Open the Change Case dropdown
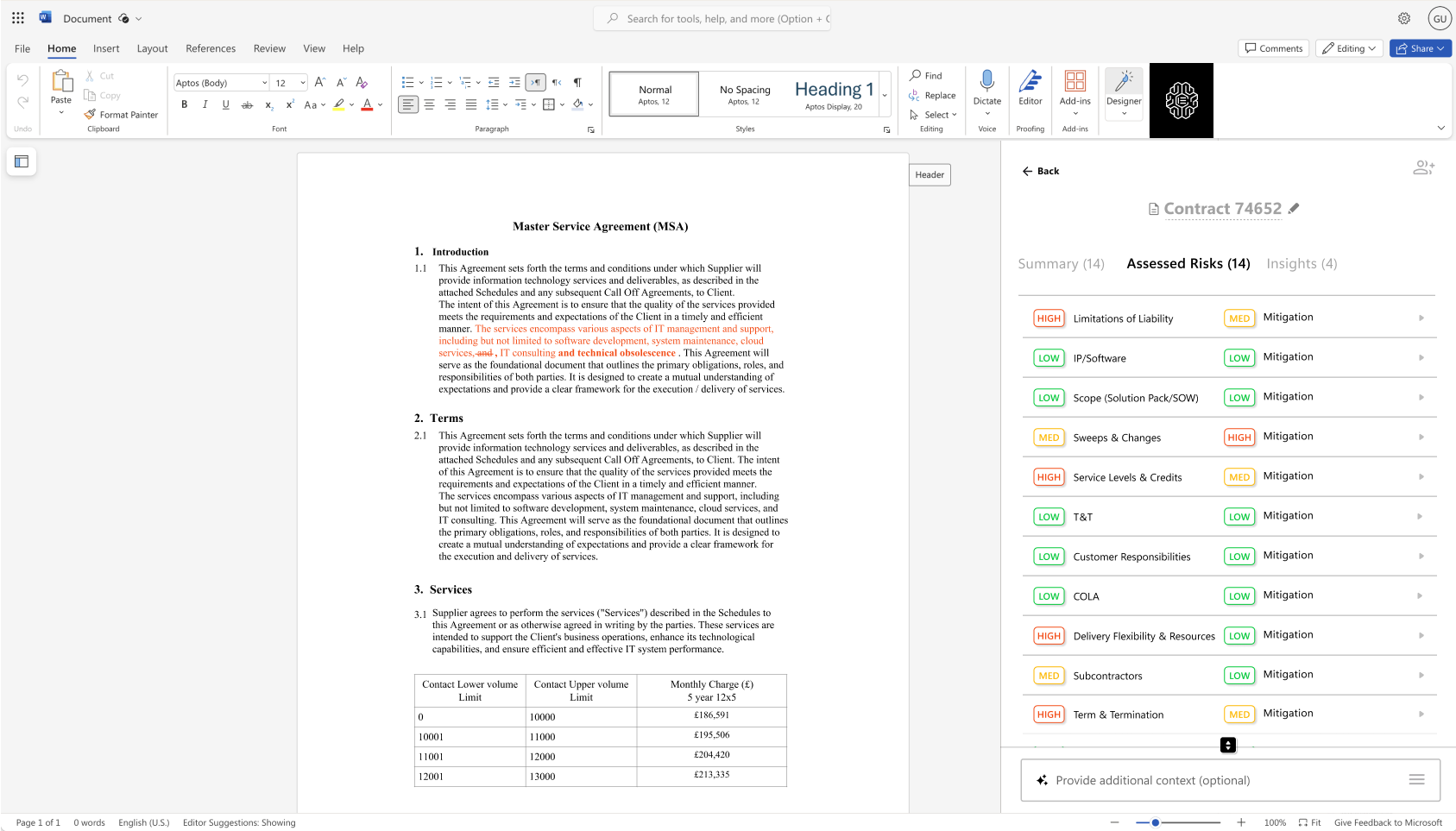Image resolution: width=1456 pixels, height=831 pixels. [314, 105]
